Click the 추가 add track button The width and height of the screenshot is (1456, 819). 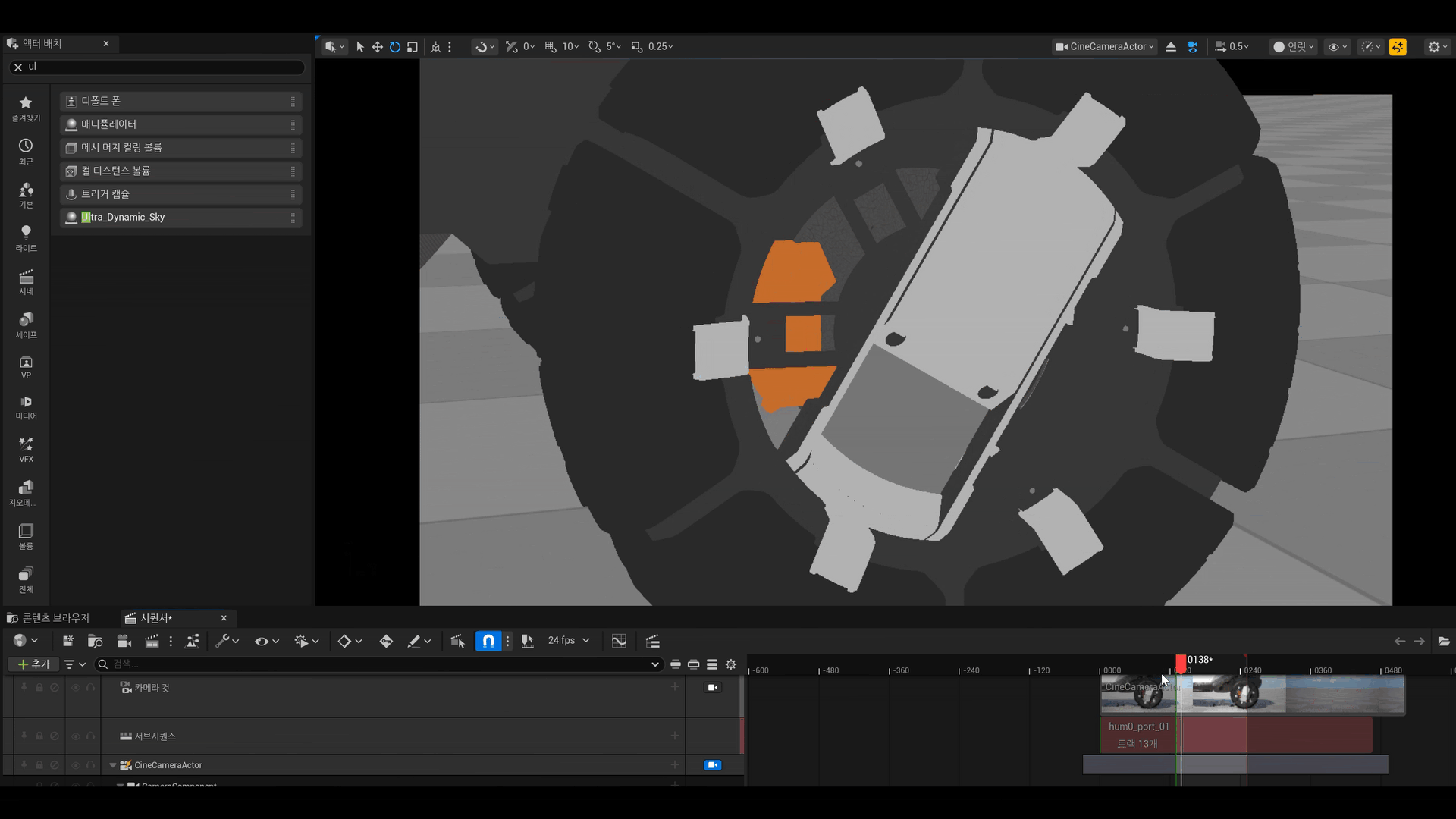(33, 664)
